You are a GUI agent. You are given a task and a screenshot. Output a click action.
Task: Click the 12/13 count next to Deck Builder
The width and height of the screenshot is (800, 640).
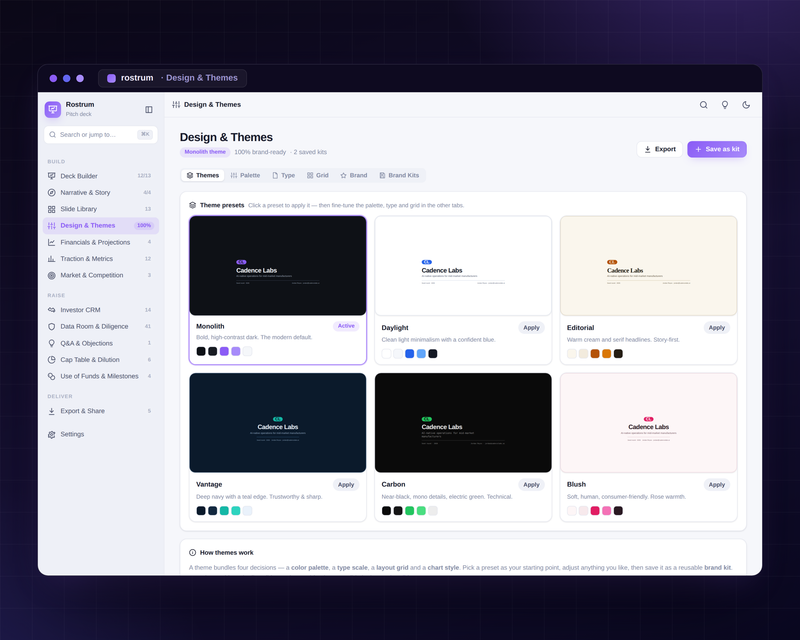pos(144,176)
